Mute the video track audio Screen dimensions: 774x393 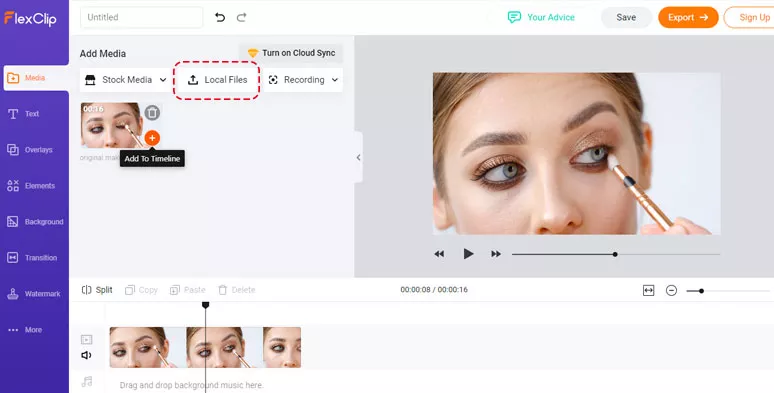click(x=86, y=355)
